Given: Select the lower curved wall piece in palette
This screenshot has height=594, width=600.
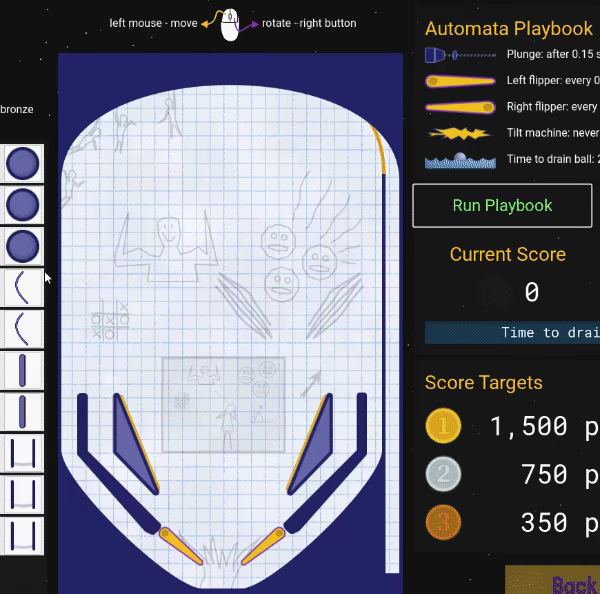Looking at the screenshot, I should 21,329.
